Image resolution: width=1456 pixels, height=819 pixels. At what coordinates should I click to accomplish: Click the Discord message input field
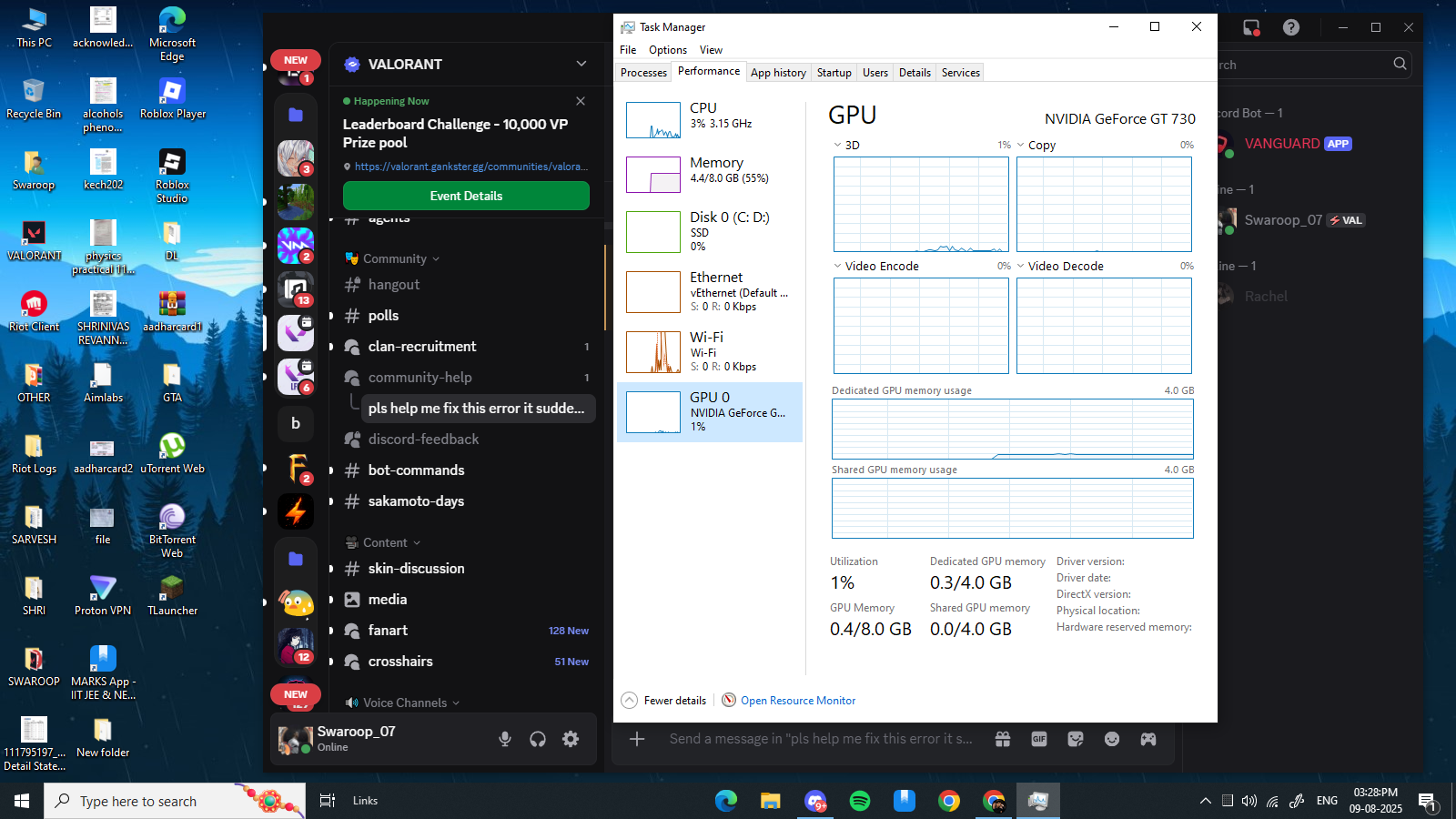click(x=819, y=739)
